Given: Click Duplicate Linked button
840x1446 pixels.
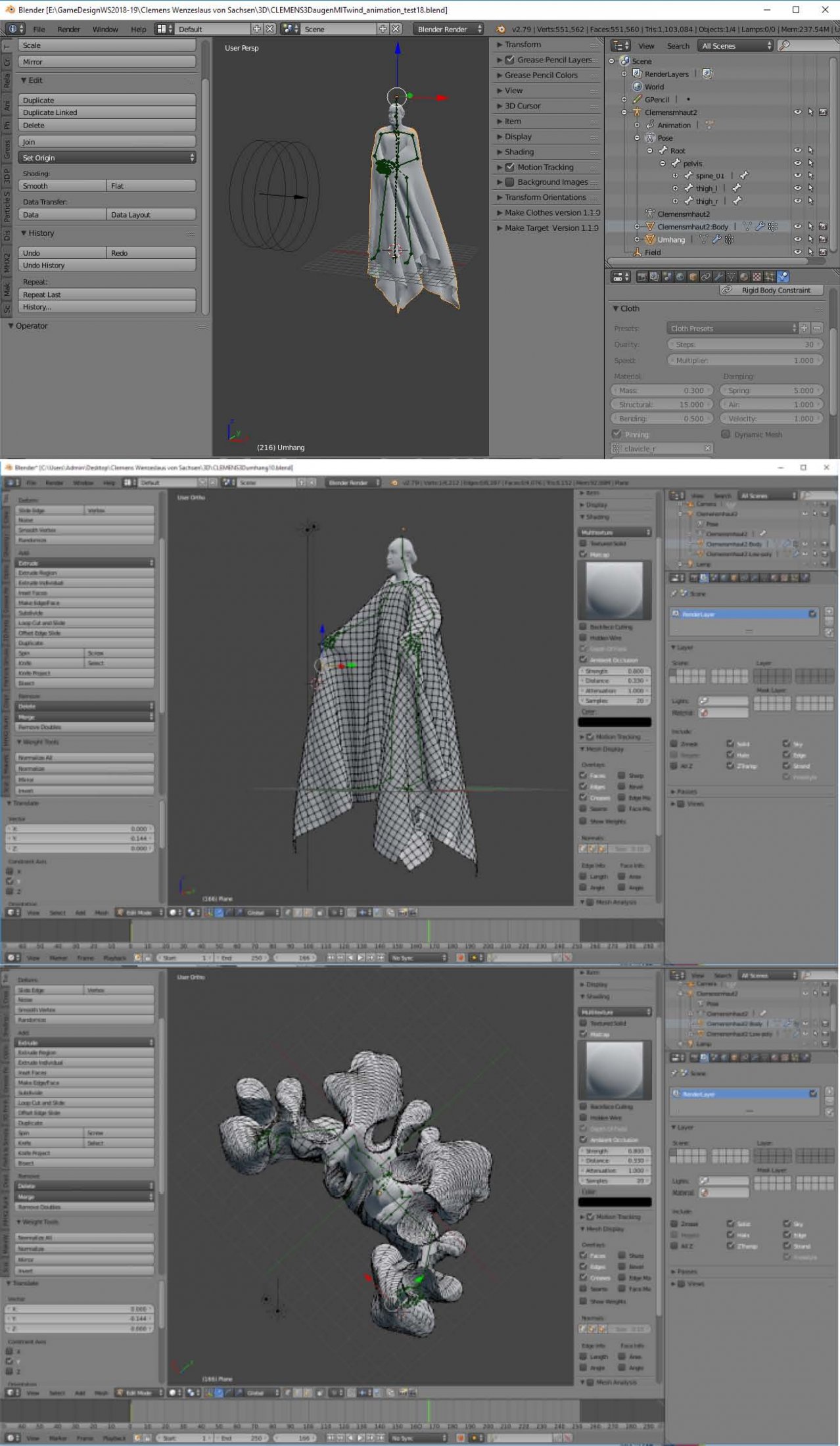Looking at the screenshot, I should pyautogui.click(x=107, y=112).
